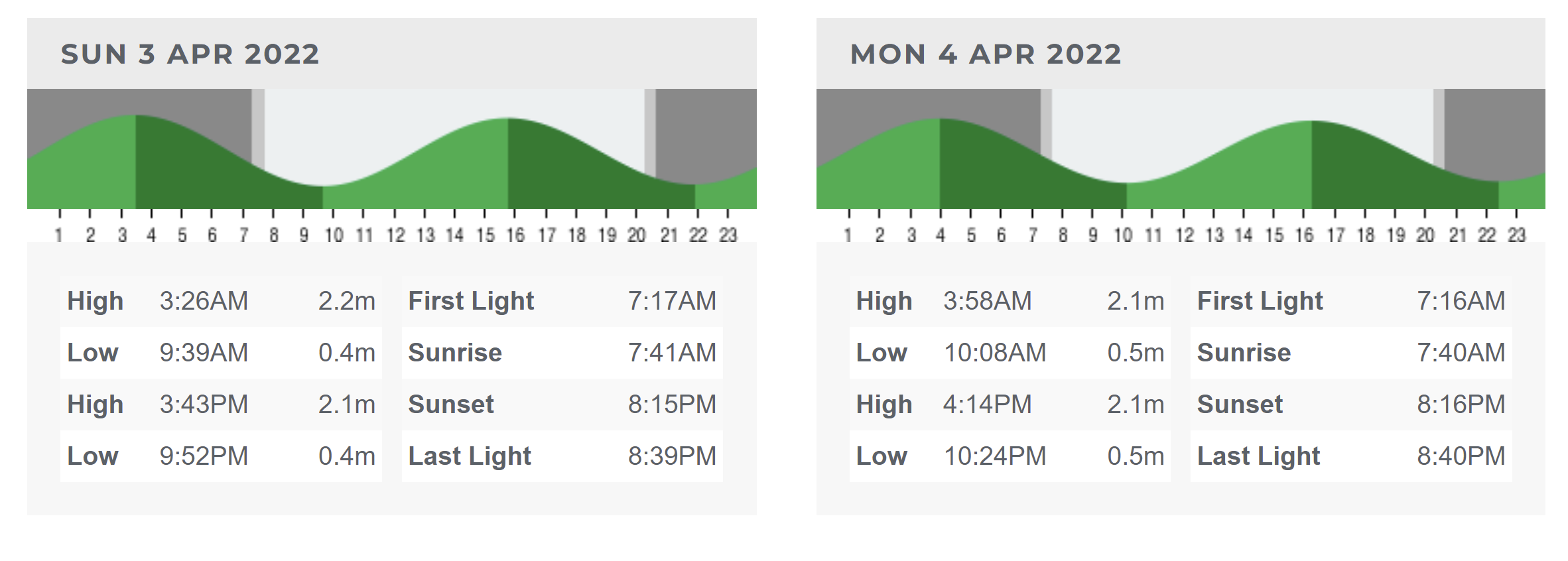
Task: Click hour 12 on Sunday's tide chart axis
Action: pos(395,235)
